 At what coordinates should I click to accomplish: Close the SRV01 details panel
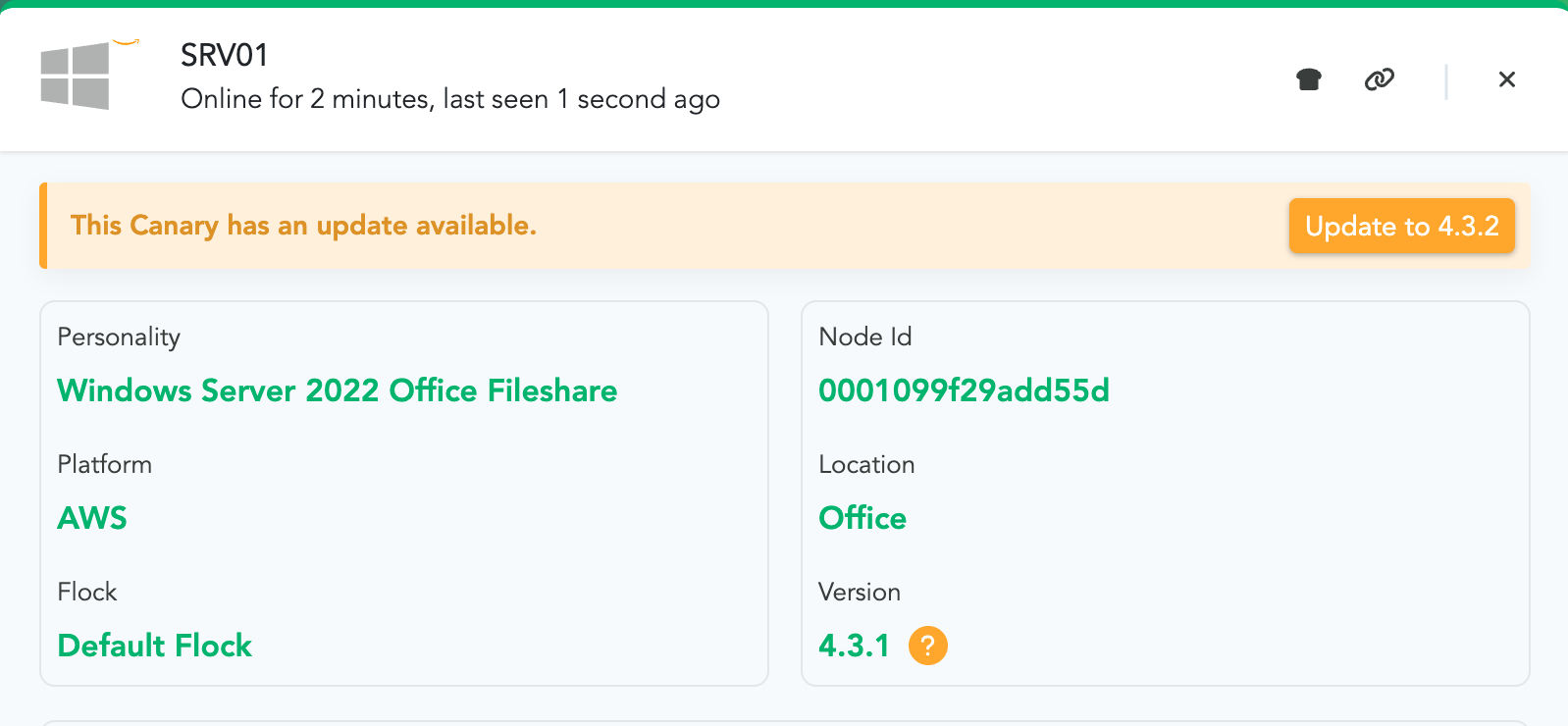[x=1507, y=79]
